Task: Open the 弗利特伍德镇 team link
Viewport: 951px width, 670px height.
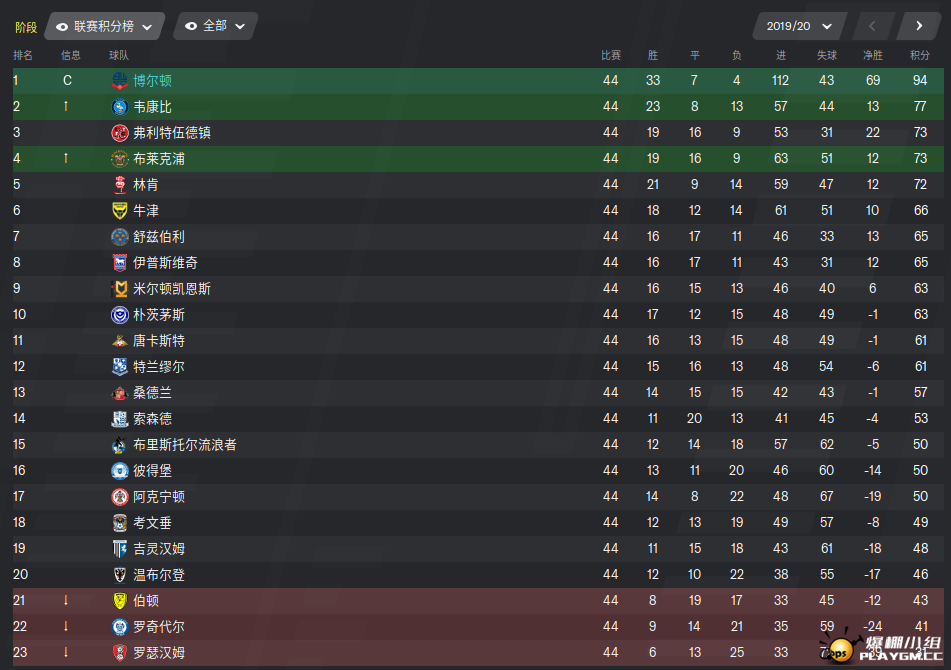Action: [172, 133]
